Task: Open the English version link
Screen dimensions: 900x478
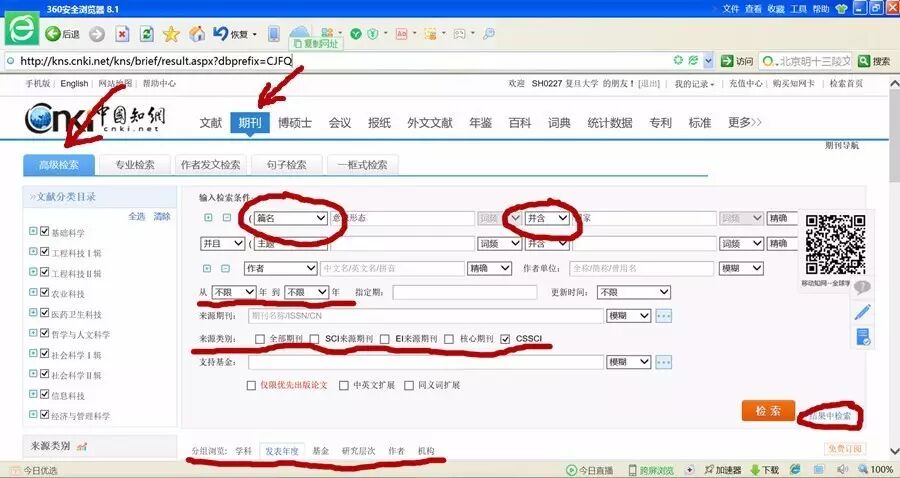Action: click(74, 83)
